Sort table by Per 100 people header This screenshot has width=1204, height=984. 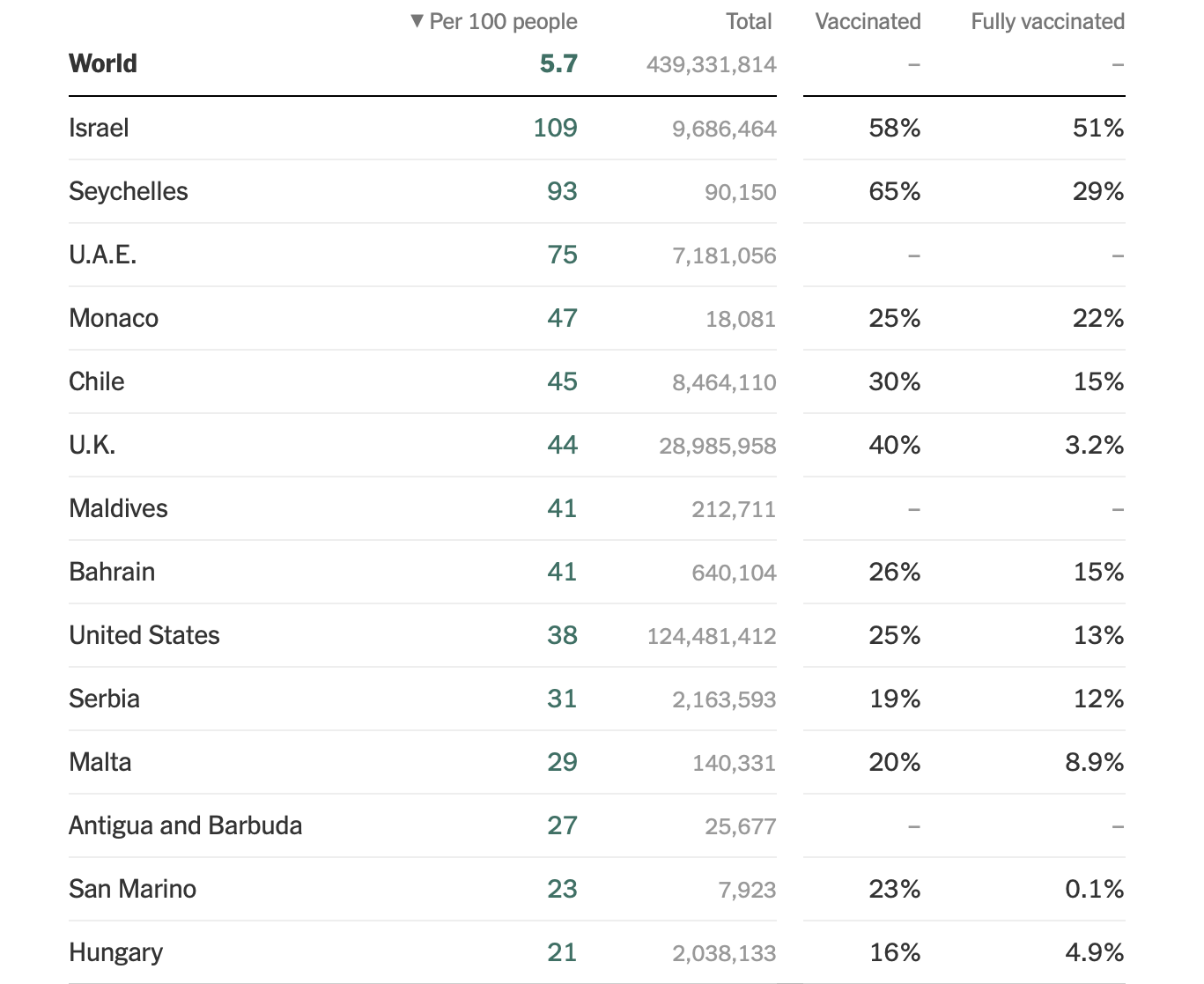coord(503,22)
